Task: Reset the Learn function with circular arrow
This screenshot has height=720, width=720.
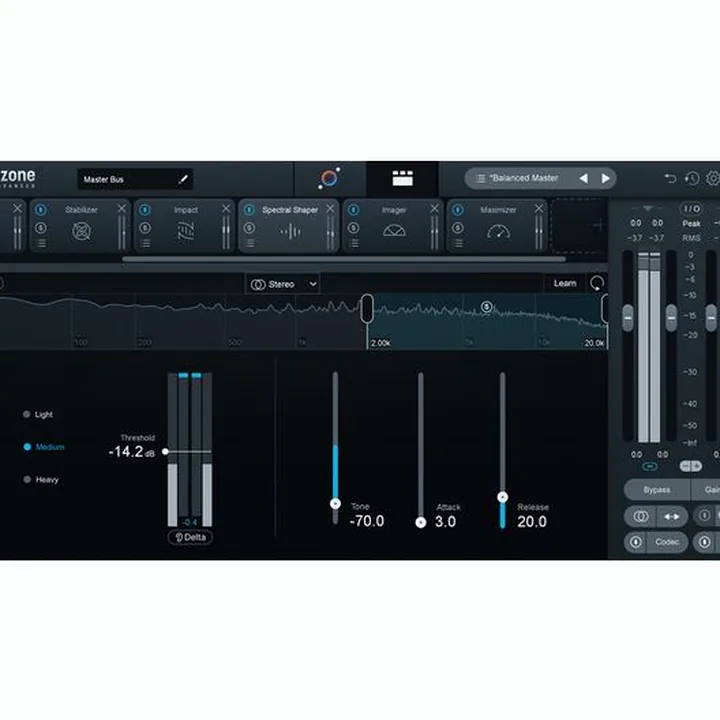Action: (597, 283)
